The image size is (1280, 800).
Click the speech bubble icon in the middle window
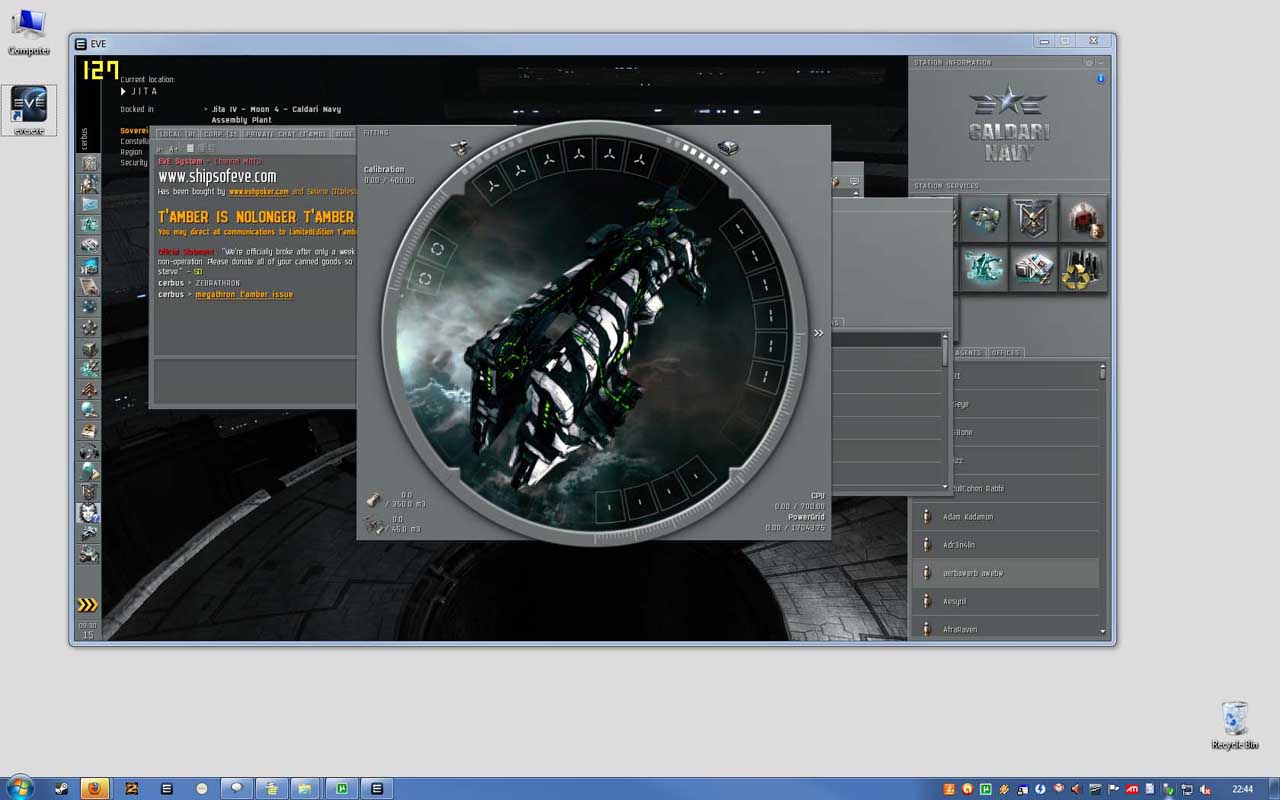[x=854, y=182]
